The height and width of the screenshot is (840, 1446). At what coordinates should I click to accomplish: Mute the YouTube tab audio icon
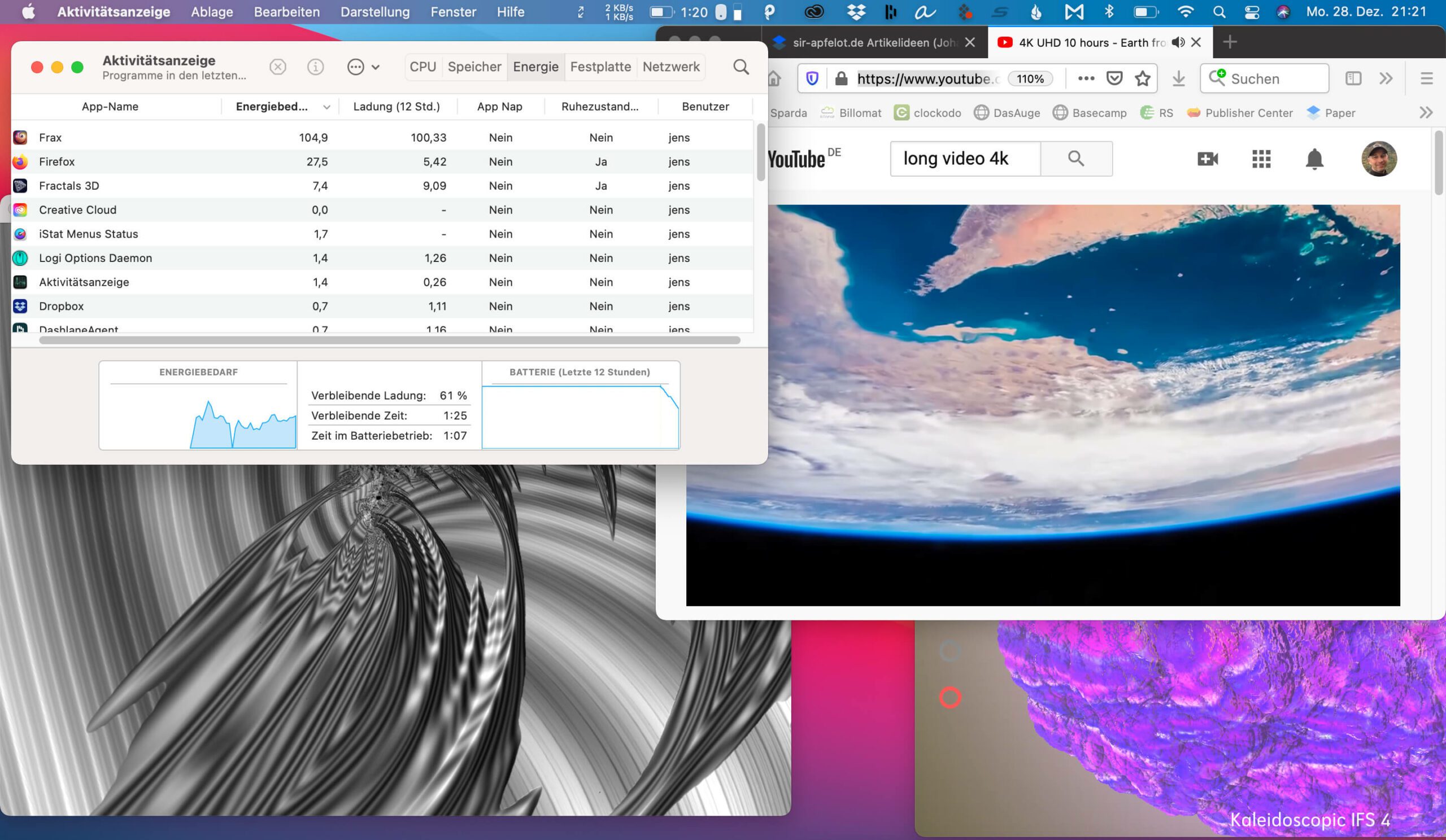click(1178, 42)
